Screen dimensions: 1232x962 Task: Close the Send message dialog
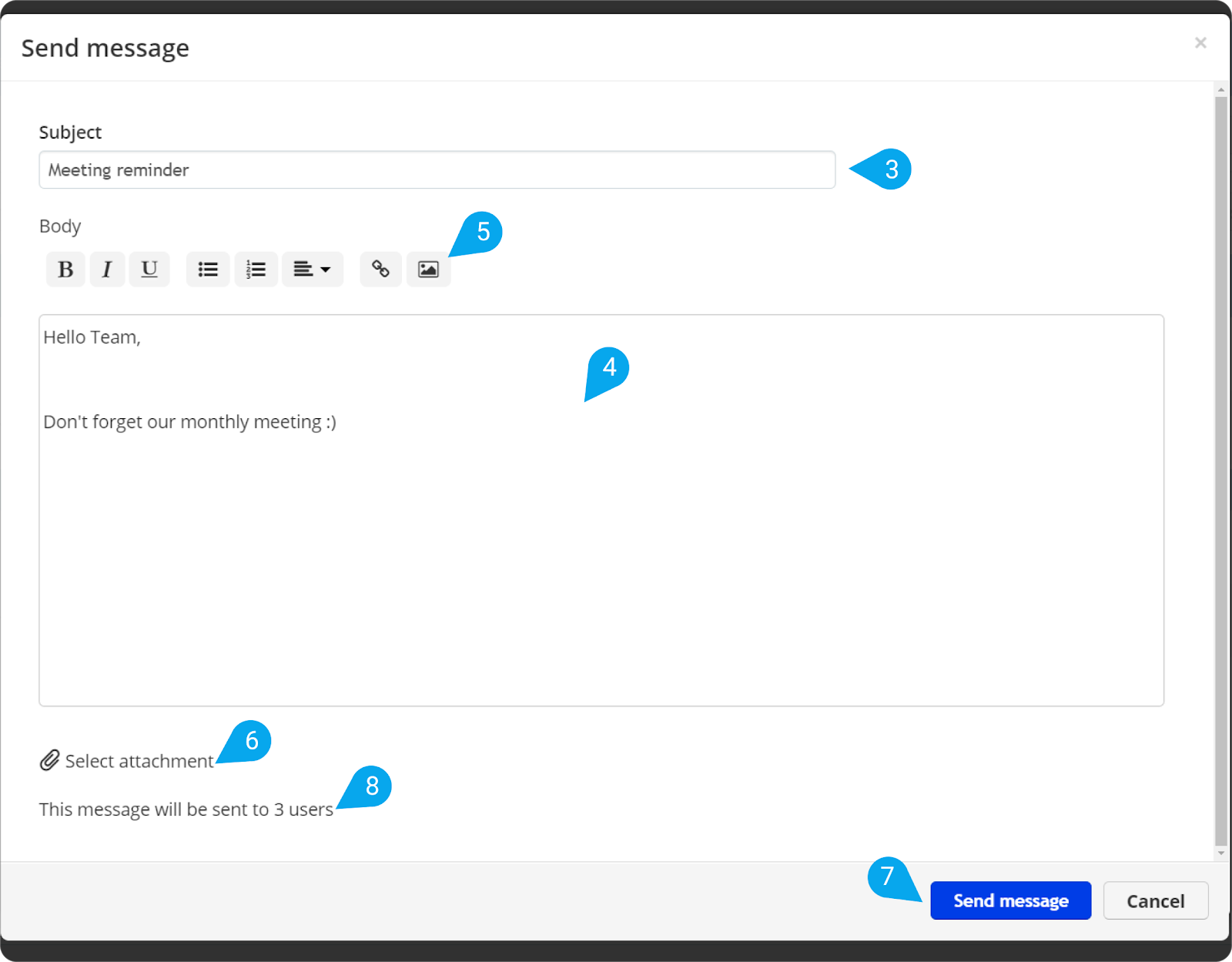[1200, 42]
